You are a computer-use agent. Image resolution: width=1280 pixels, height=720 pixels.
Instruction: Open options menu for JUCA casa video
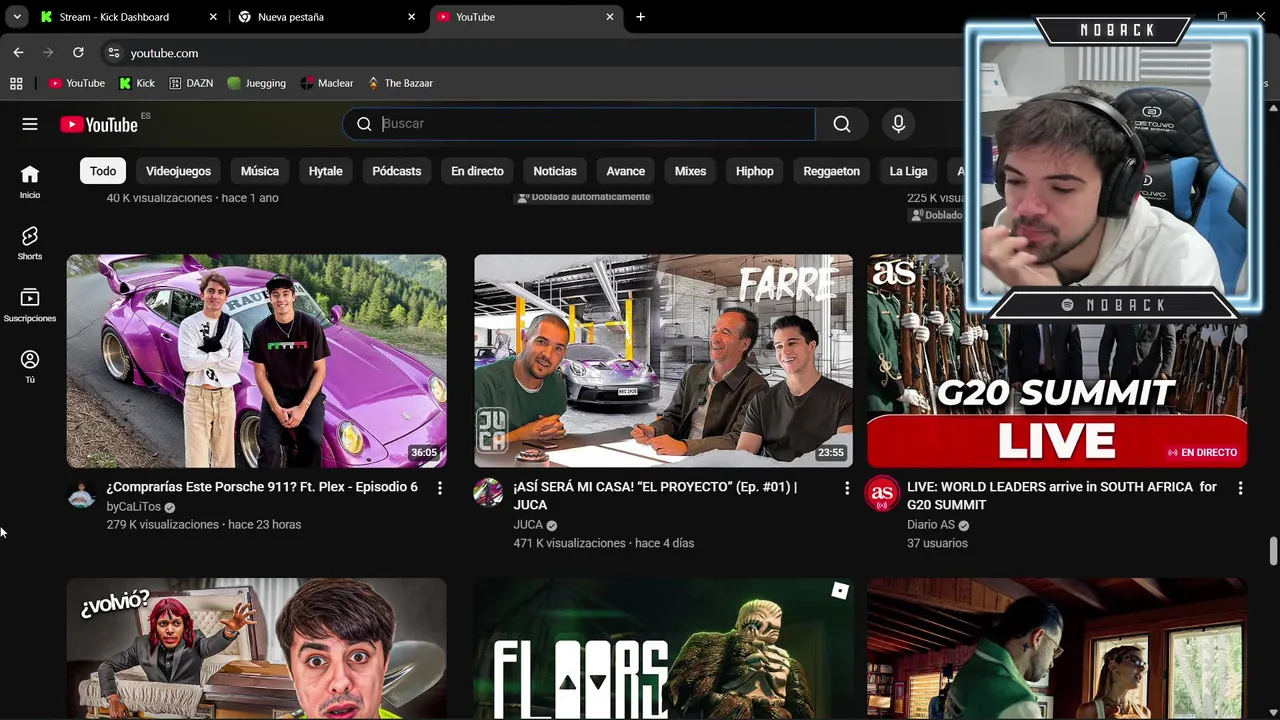pos(847,488)
